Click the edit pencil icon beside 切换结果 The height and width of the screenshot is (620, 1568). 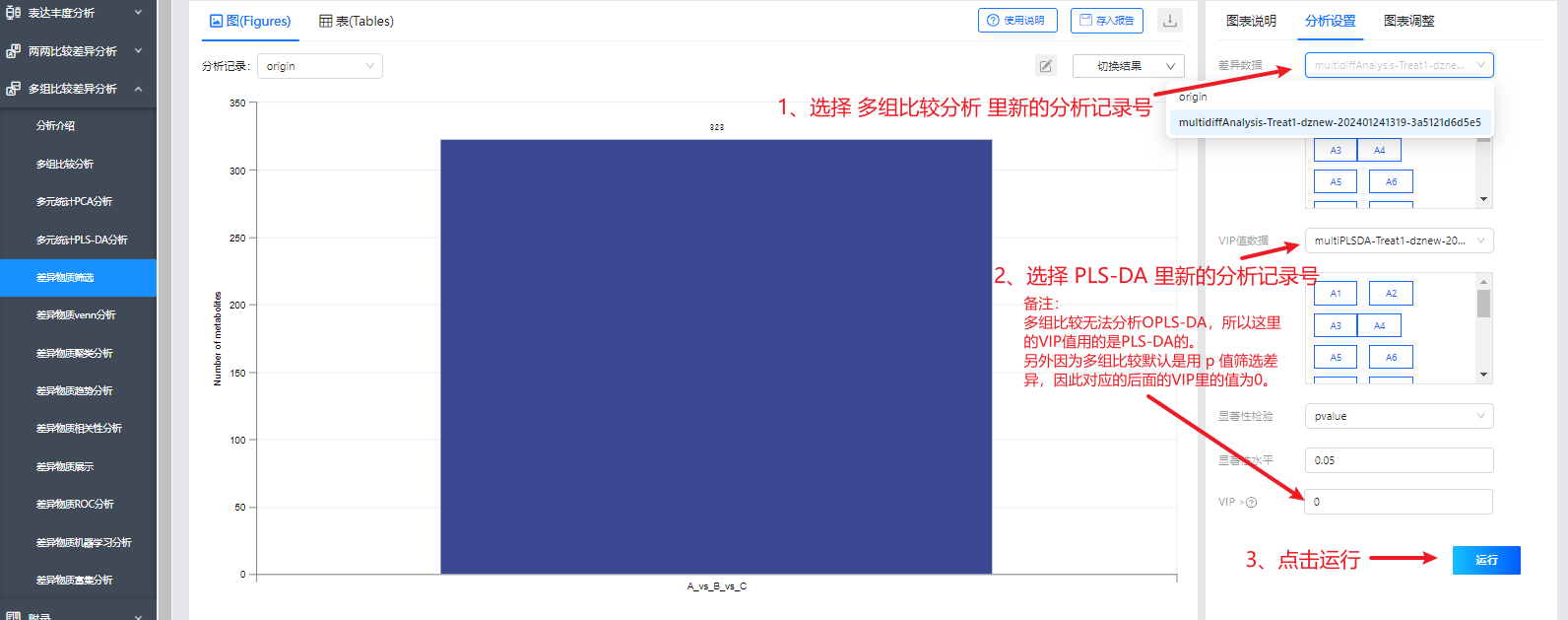[1046, 66]
